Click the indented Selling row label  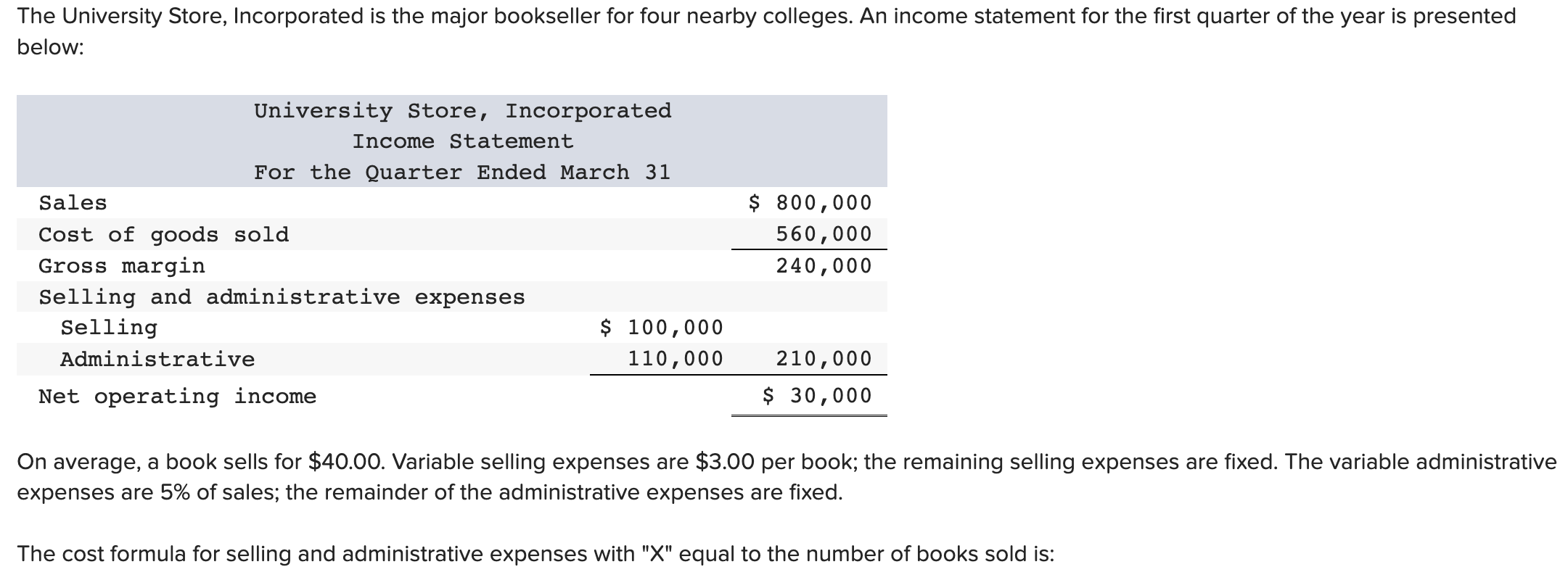(x=109, y=328)
